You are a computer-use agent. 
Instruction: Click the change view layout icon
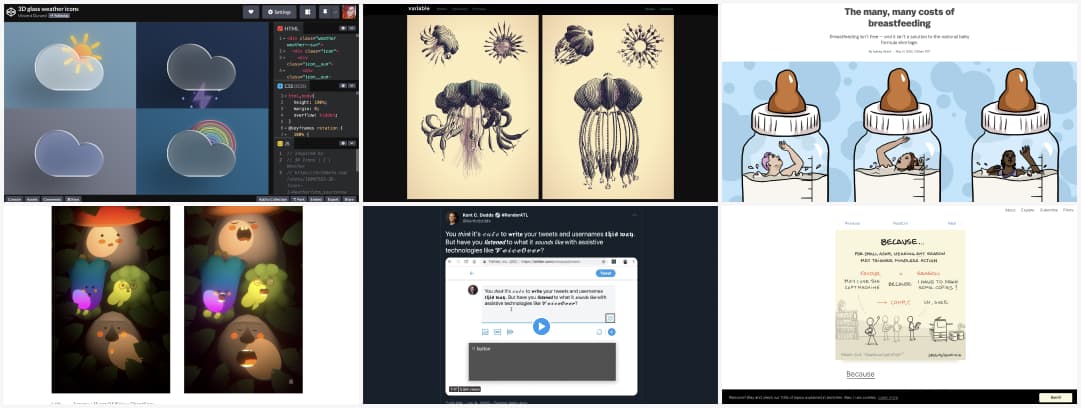point(309,12)
